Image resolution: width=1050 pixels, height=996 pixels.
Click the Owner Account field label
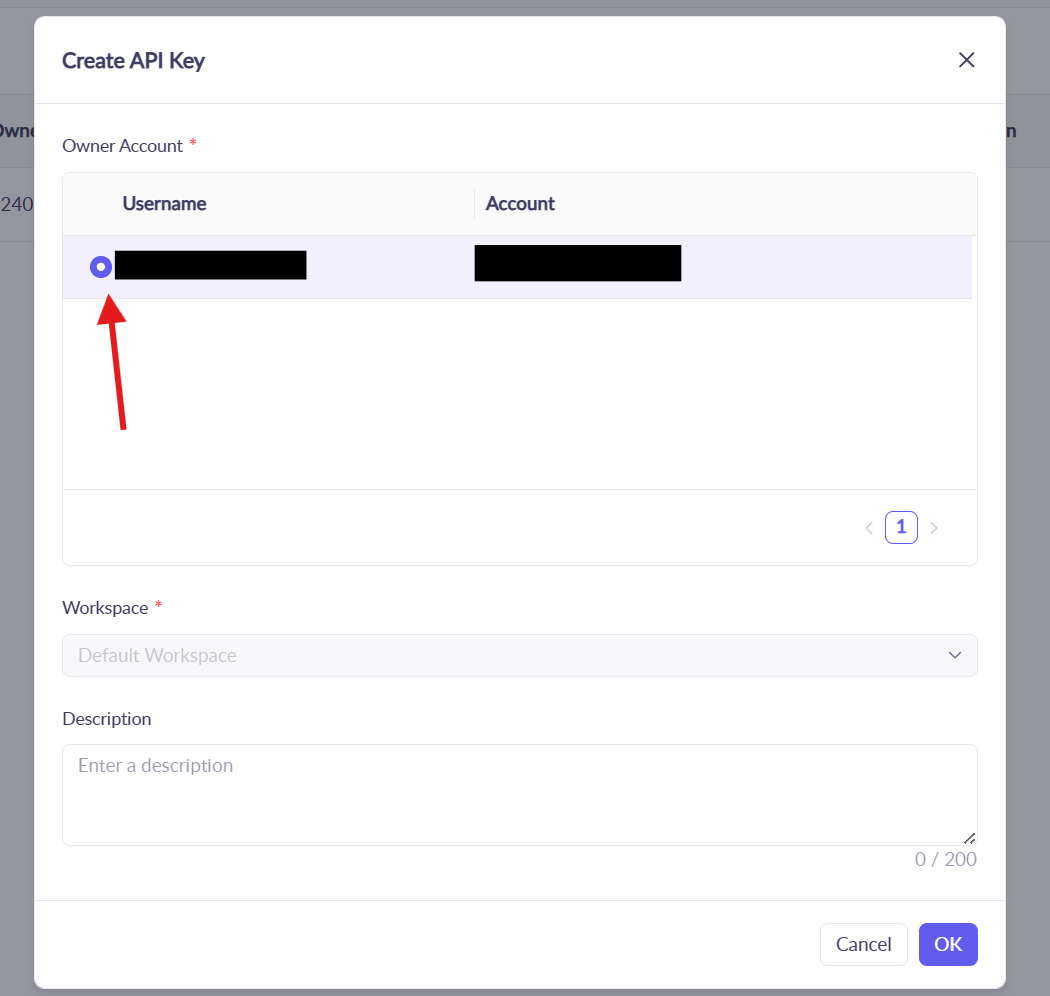[122, 146]
